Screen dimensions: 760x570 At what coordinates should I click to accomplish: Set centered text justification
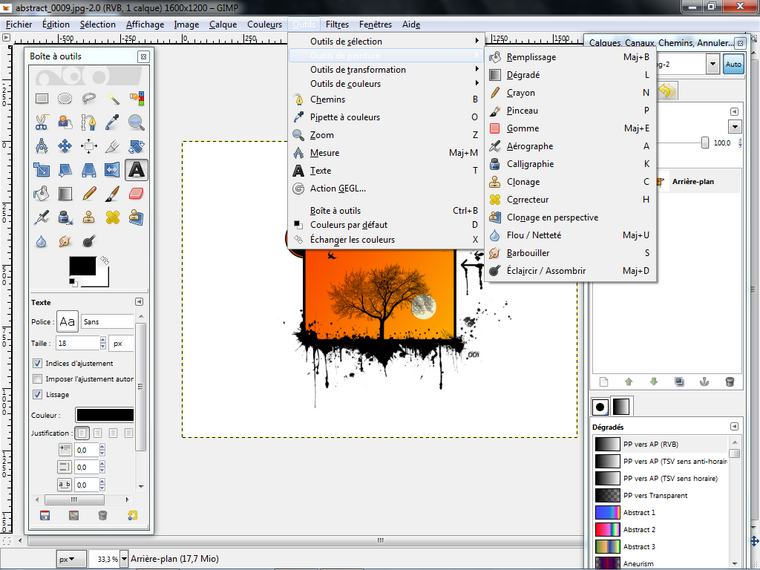pos(113,433)
